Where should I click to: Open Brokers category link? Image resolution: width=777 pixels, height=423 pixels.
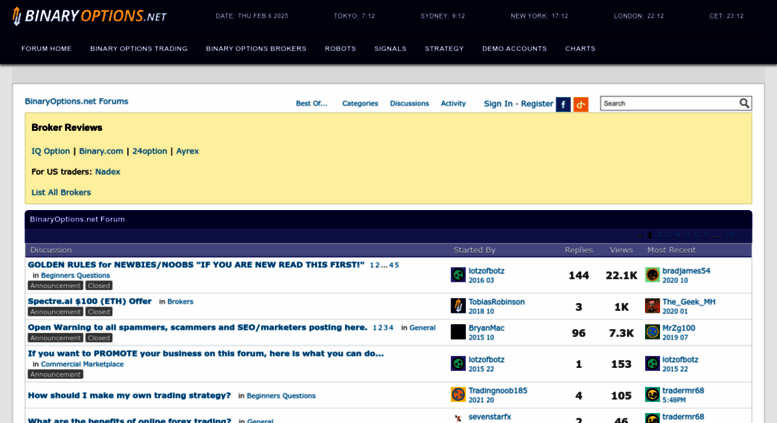coord(180,302)
